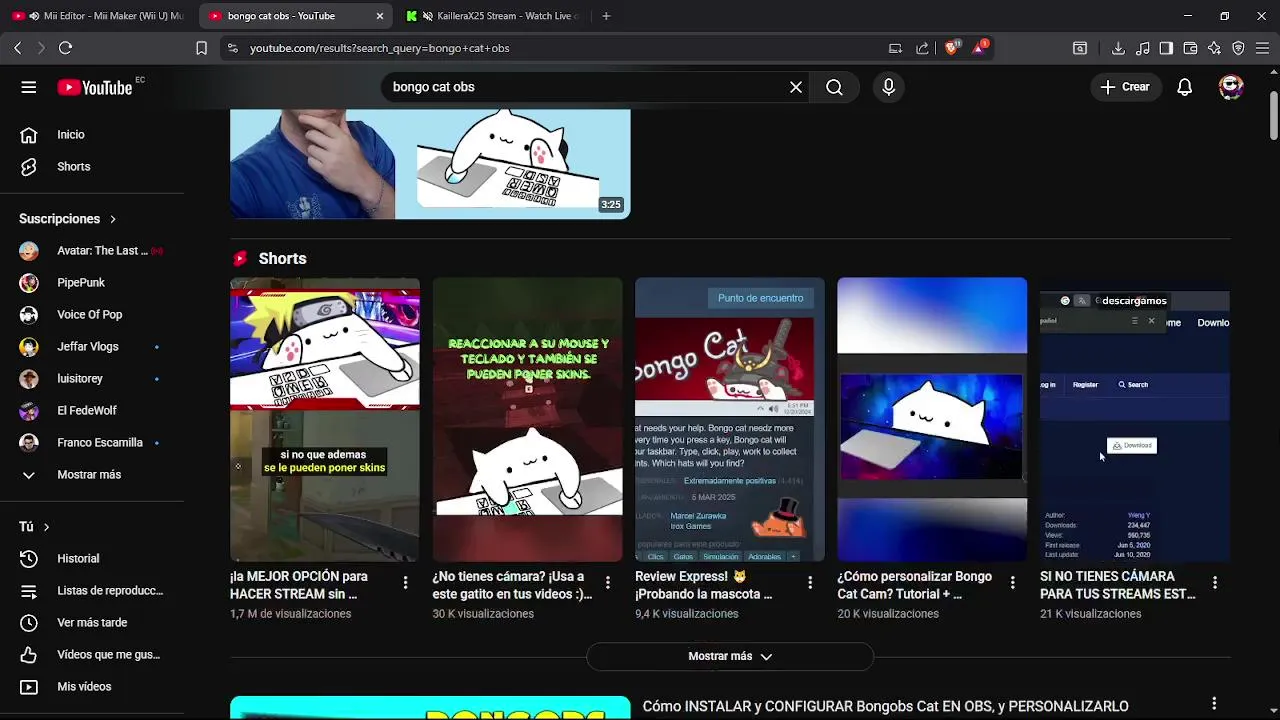Open the 'descargamos' short thumbnail

(x=1135, y=420)
